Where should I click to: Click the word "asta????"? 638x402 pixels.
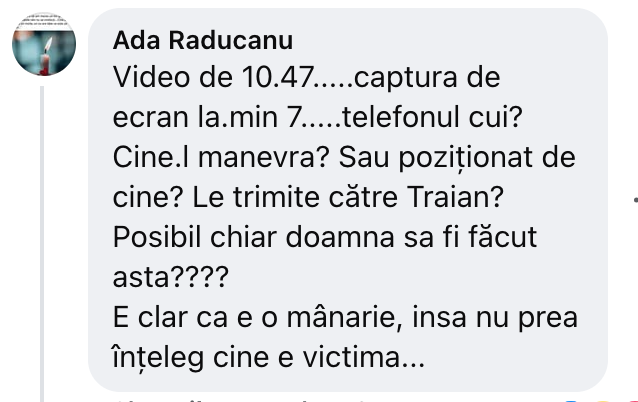click(170, 277)
